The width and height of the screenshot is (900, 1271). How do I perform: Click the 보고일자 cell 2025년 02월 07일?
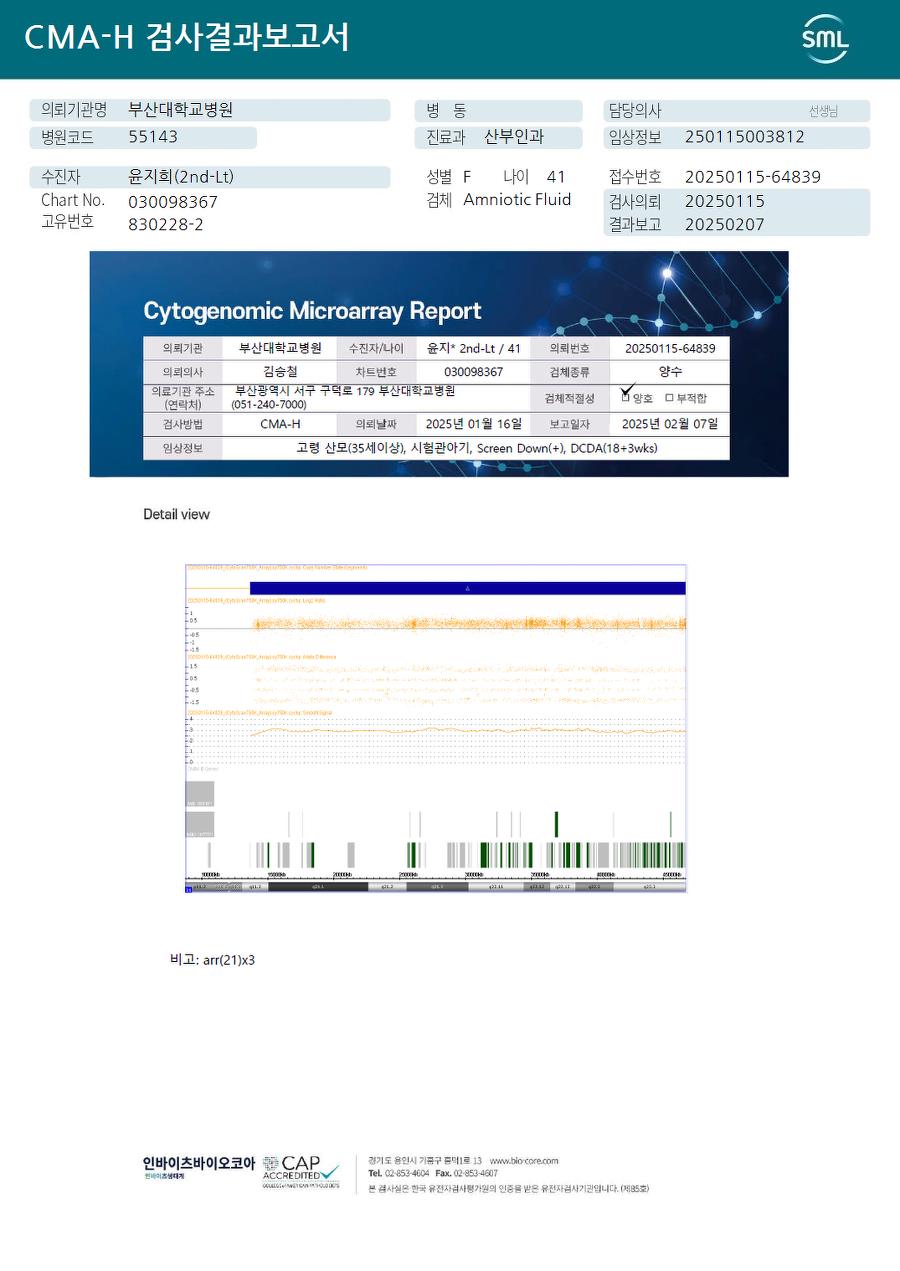coord(670,424)
